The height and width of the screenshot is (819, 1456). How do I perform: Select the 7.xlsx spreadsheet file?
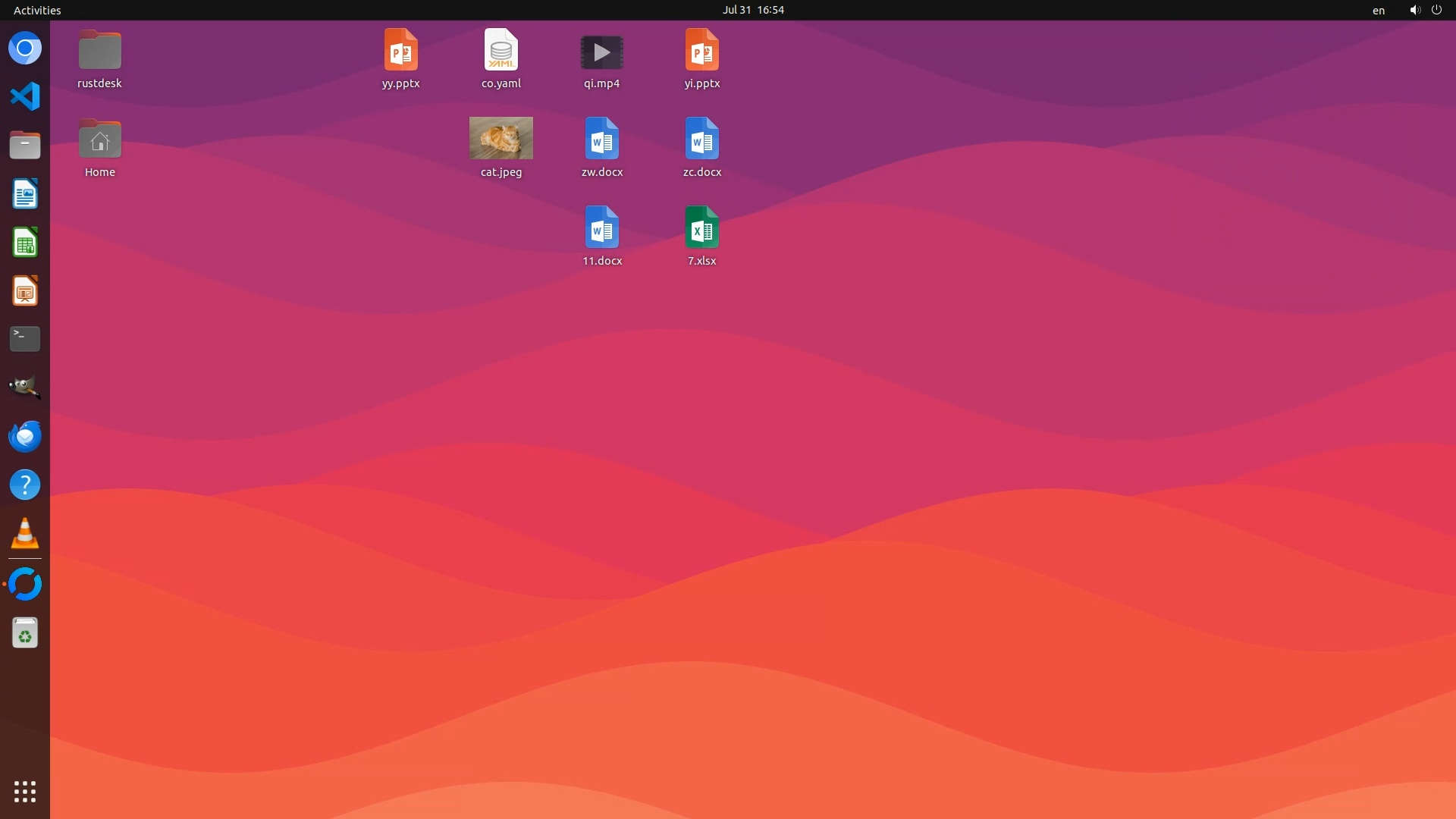(x=701, y=227)
